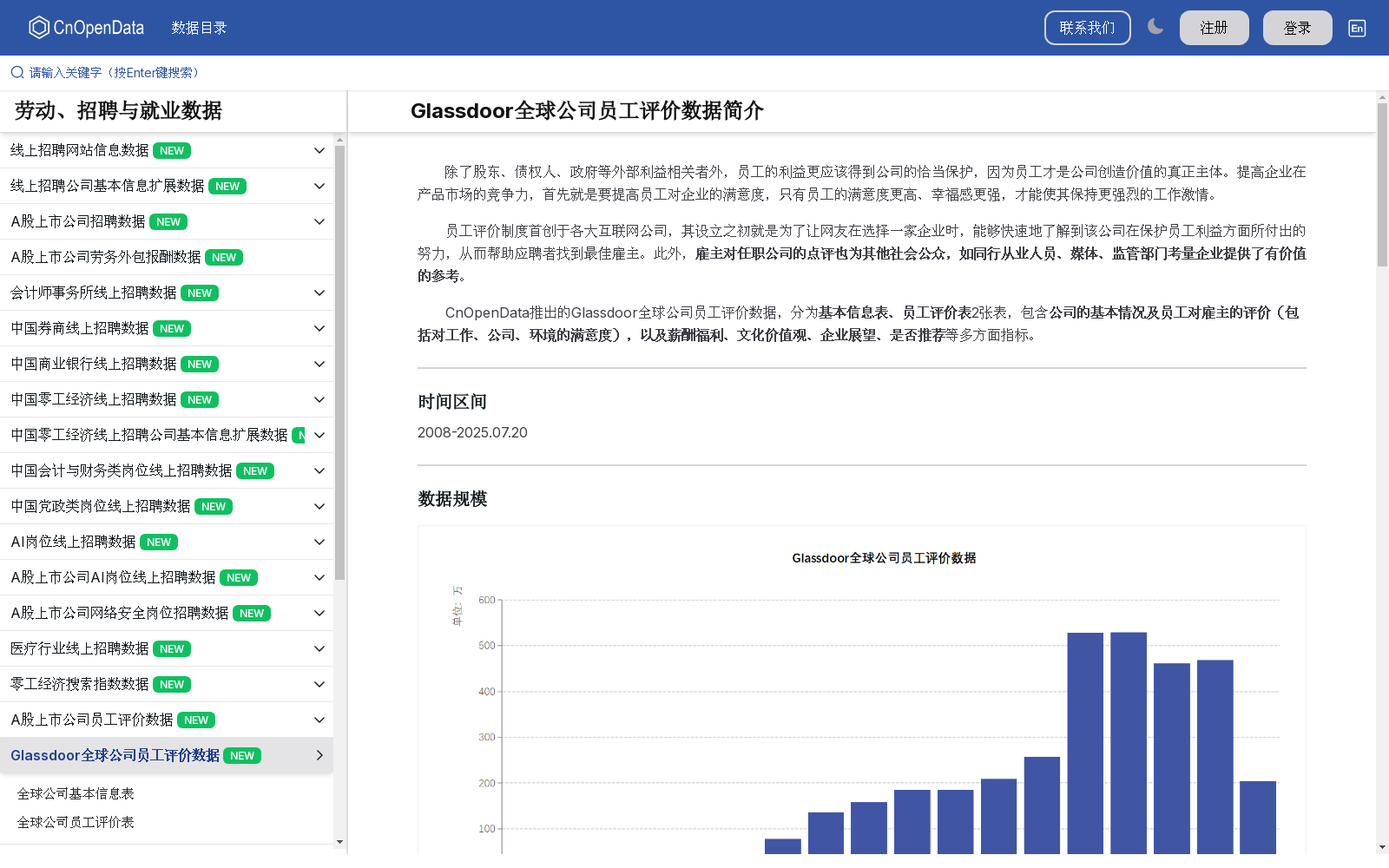
Task: Click the 登录 button
Action: (1297, 28)
